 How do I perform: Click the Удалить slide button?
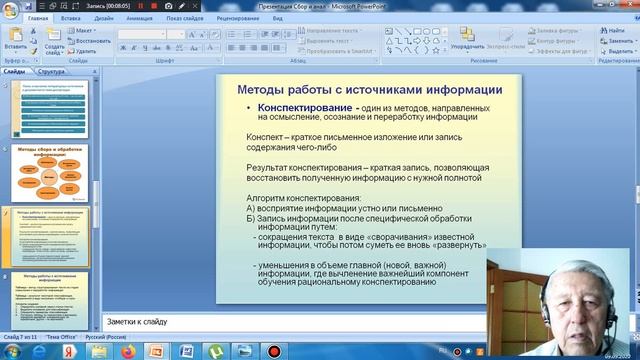(x=82, y=51)
